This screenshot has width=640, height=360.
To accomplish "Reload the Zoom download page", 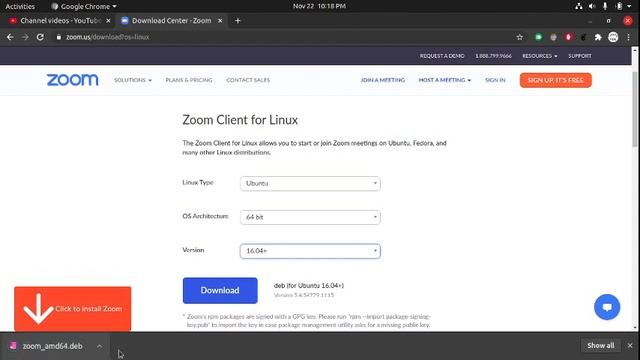I will (x=40, y=37).
